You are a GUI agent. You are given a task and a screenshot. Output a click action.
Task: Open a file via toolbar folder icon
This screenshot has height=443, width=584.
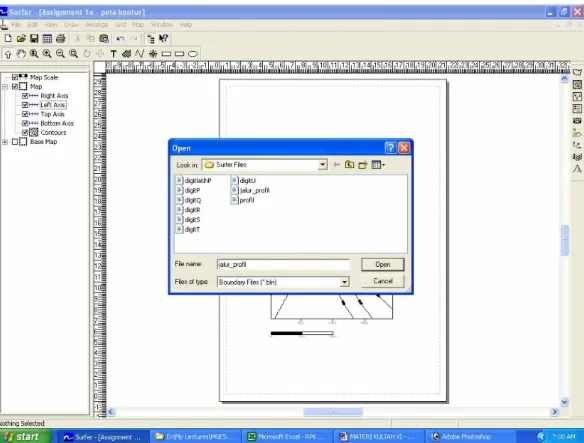[21, 38]
